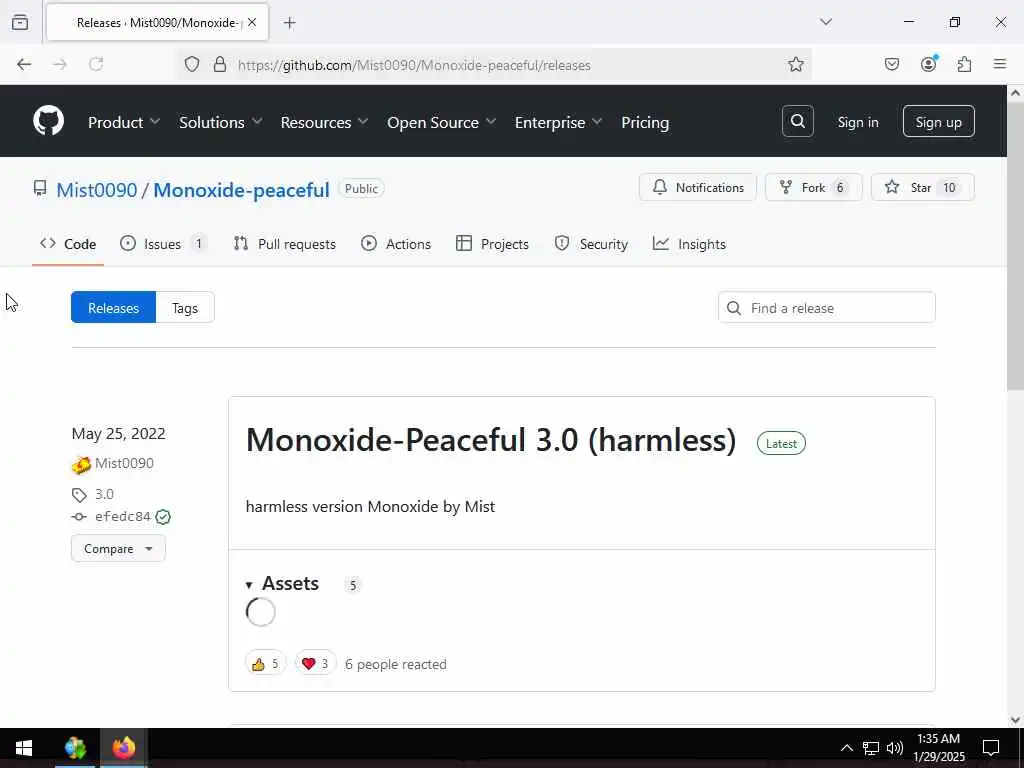Focus the Find a release field
Image resolution: width=1024 pixels, height=768 pixels.
826,308
